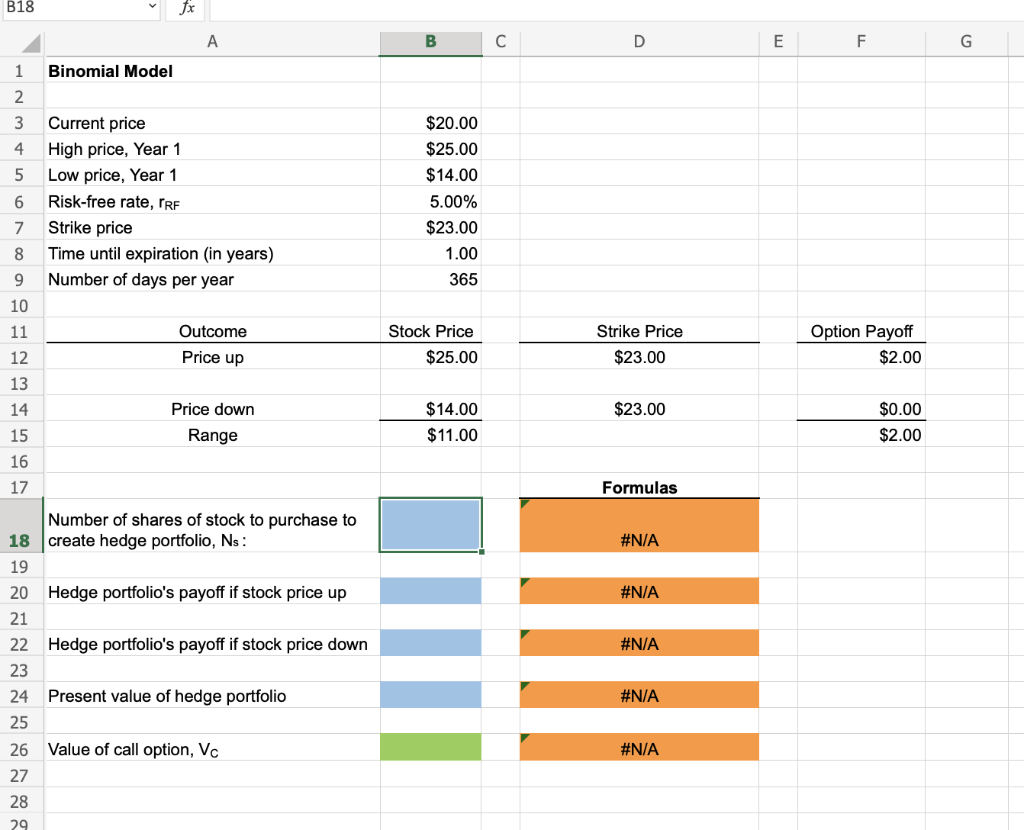
Task: Click the green error indicator on cell D18
Action: point(524,503)
